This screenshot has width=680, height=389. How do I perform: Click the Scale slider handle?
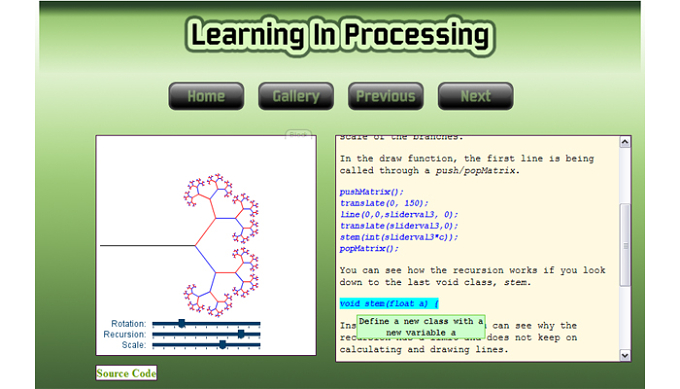tap(222, 345)
